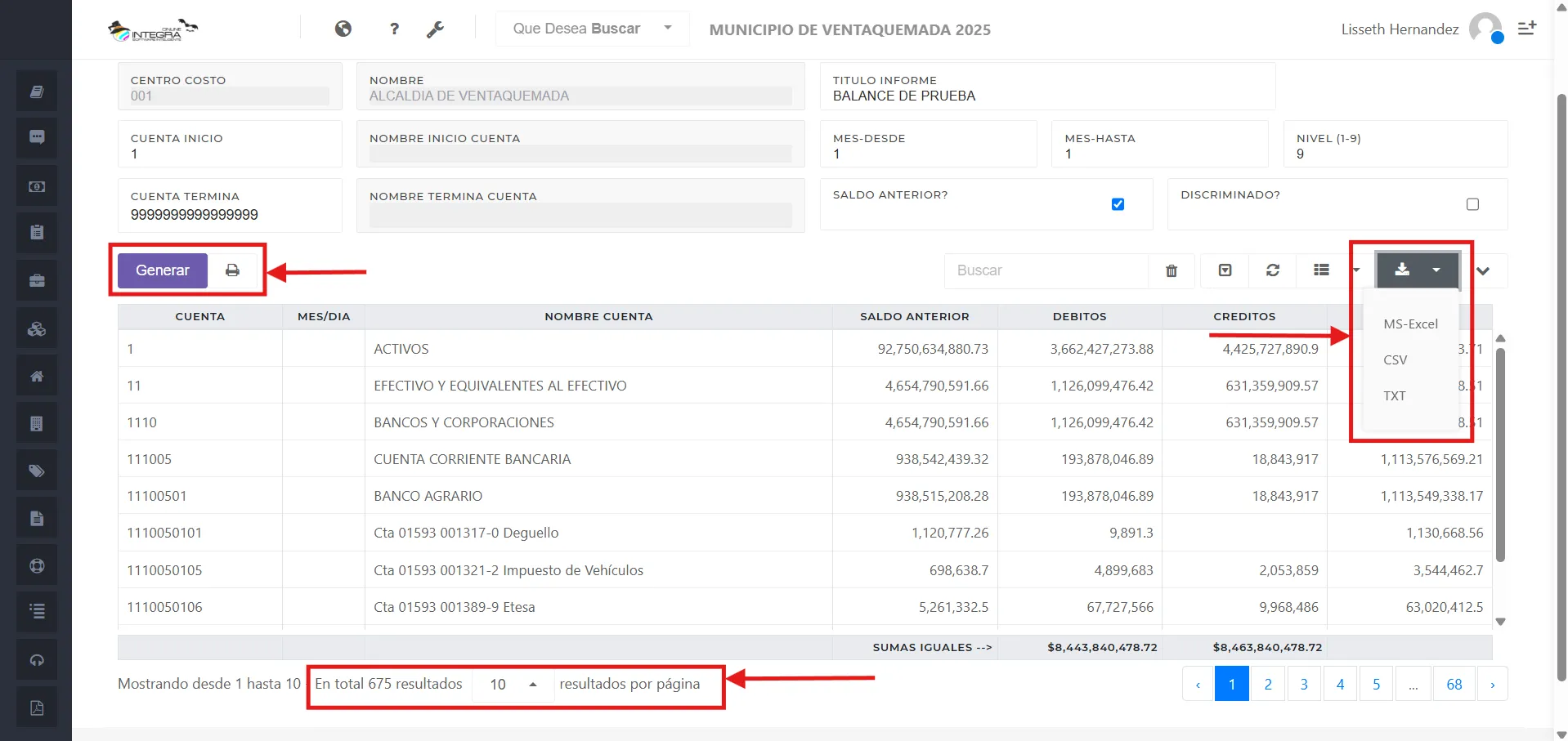Clear results with the trash icon
This screenshot has height=741, width=1568.
click(x=1171, y=270)
